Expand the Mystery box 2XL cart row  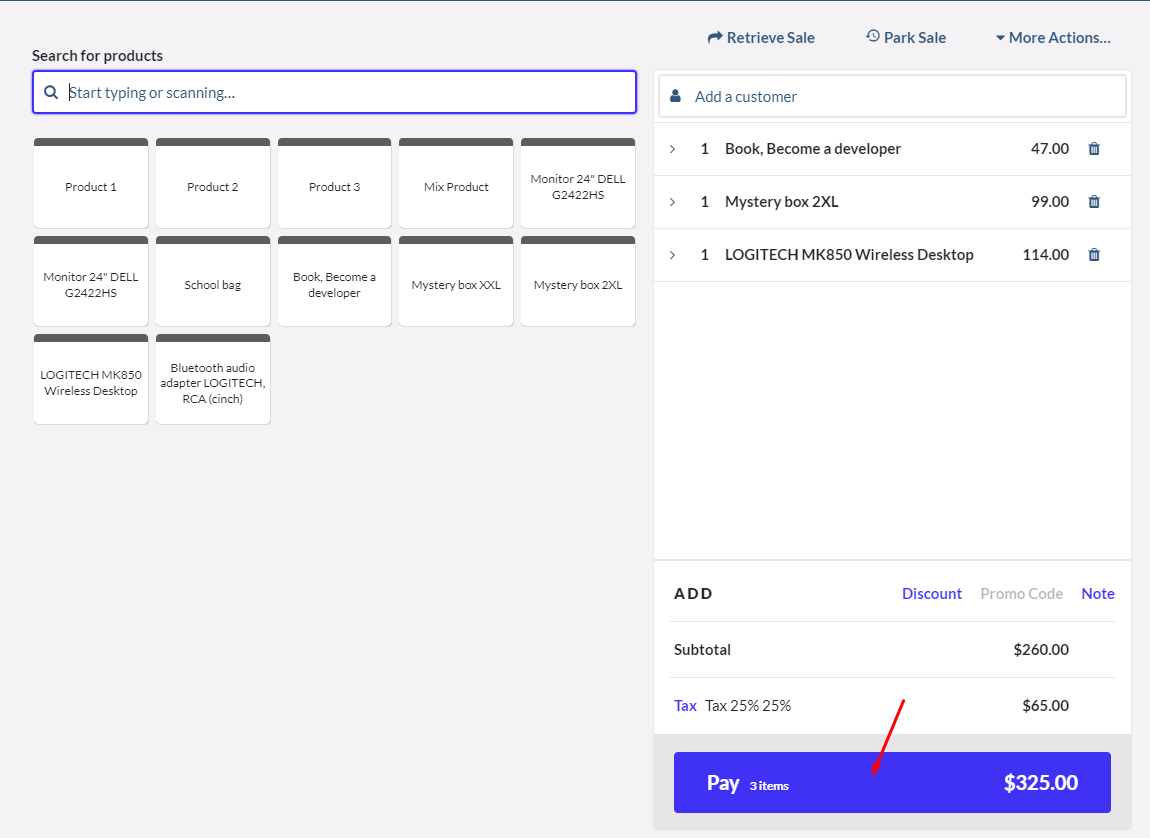pyautogui.click(x=672, y=202)
